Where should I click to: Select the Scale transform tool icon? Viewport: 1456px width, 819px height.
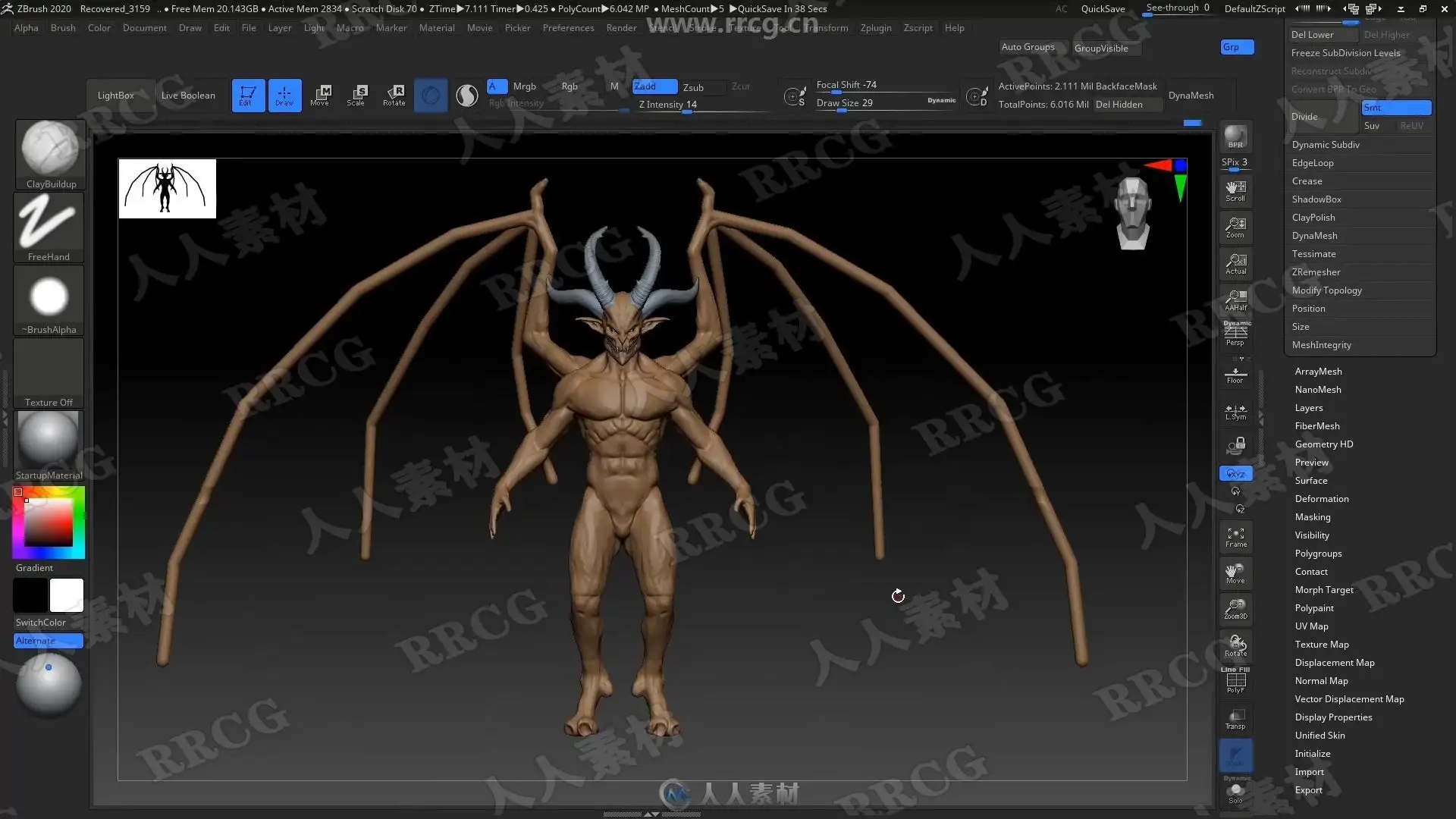(x=356, y=95)
